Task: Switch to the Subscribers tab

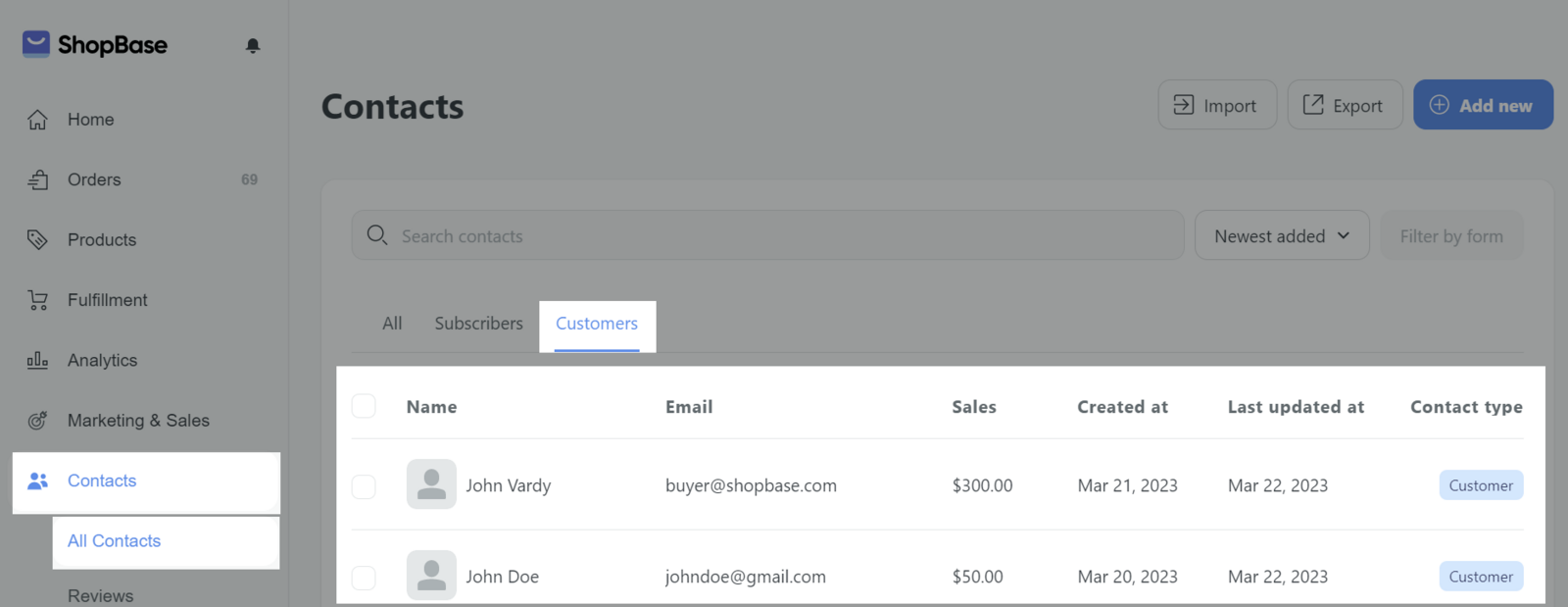Action: 478,324
